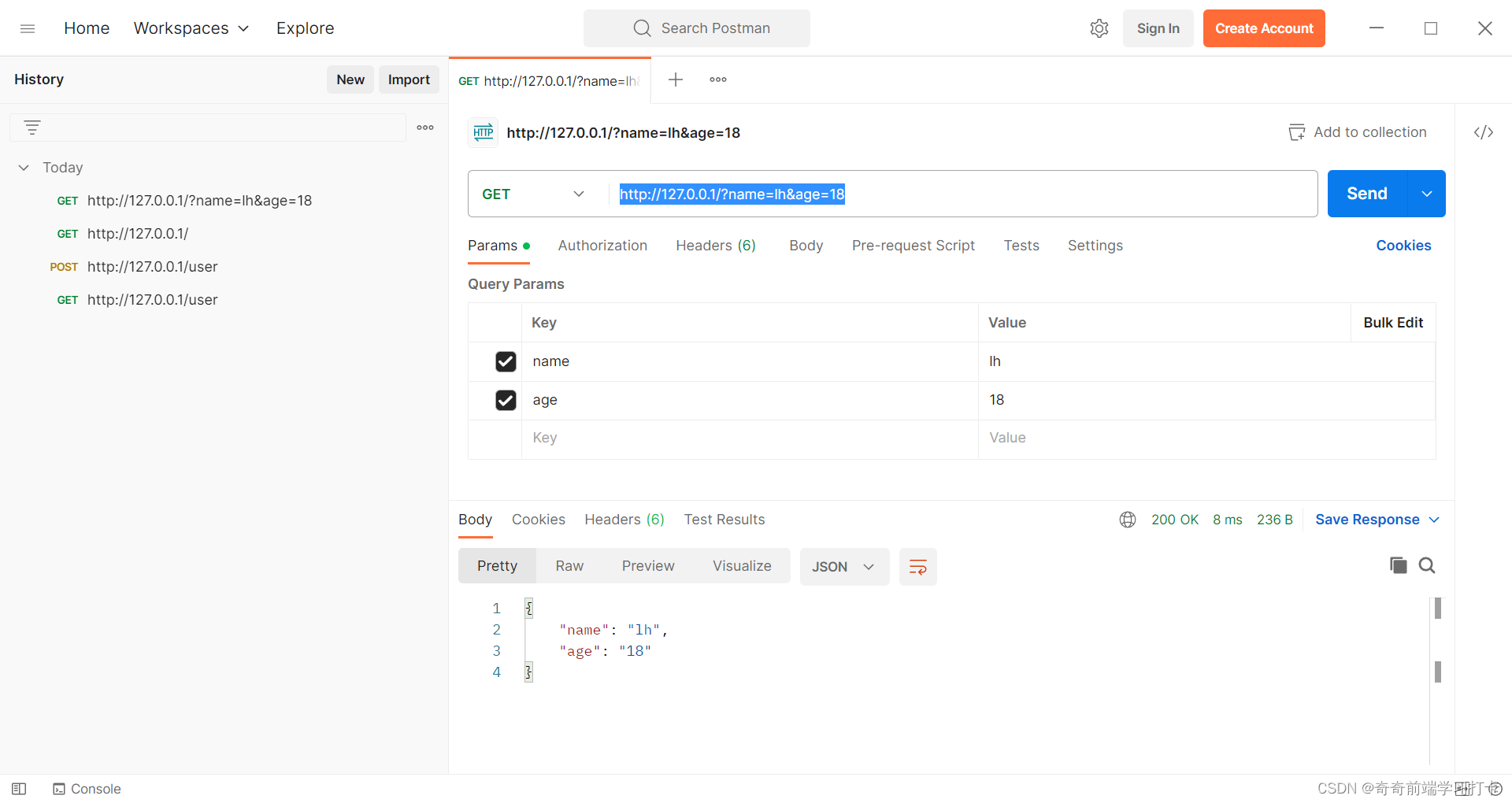Screen dimensions: 1512x803
Task: Copy response body with copy icon
Action: coord(1399,565)
